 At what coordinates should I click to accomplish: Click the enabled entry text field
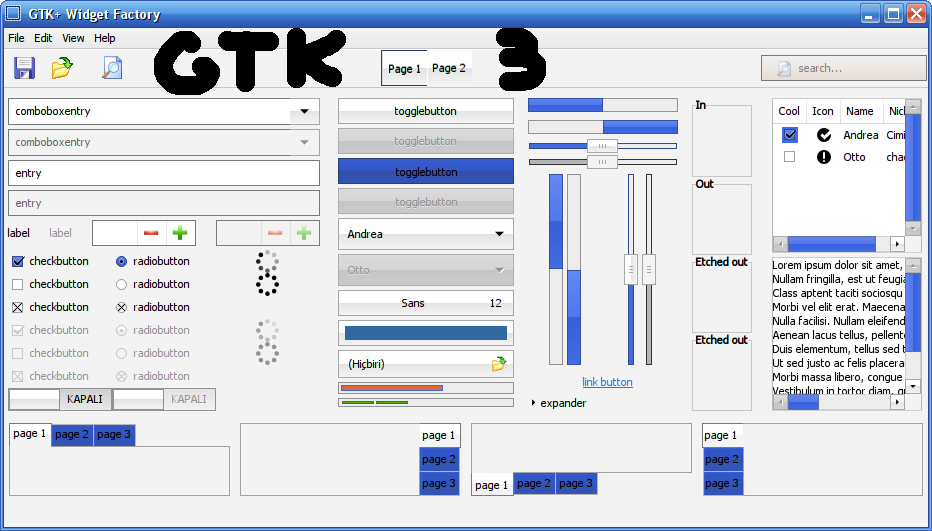(x=163, y=173)
